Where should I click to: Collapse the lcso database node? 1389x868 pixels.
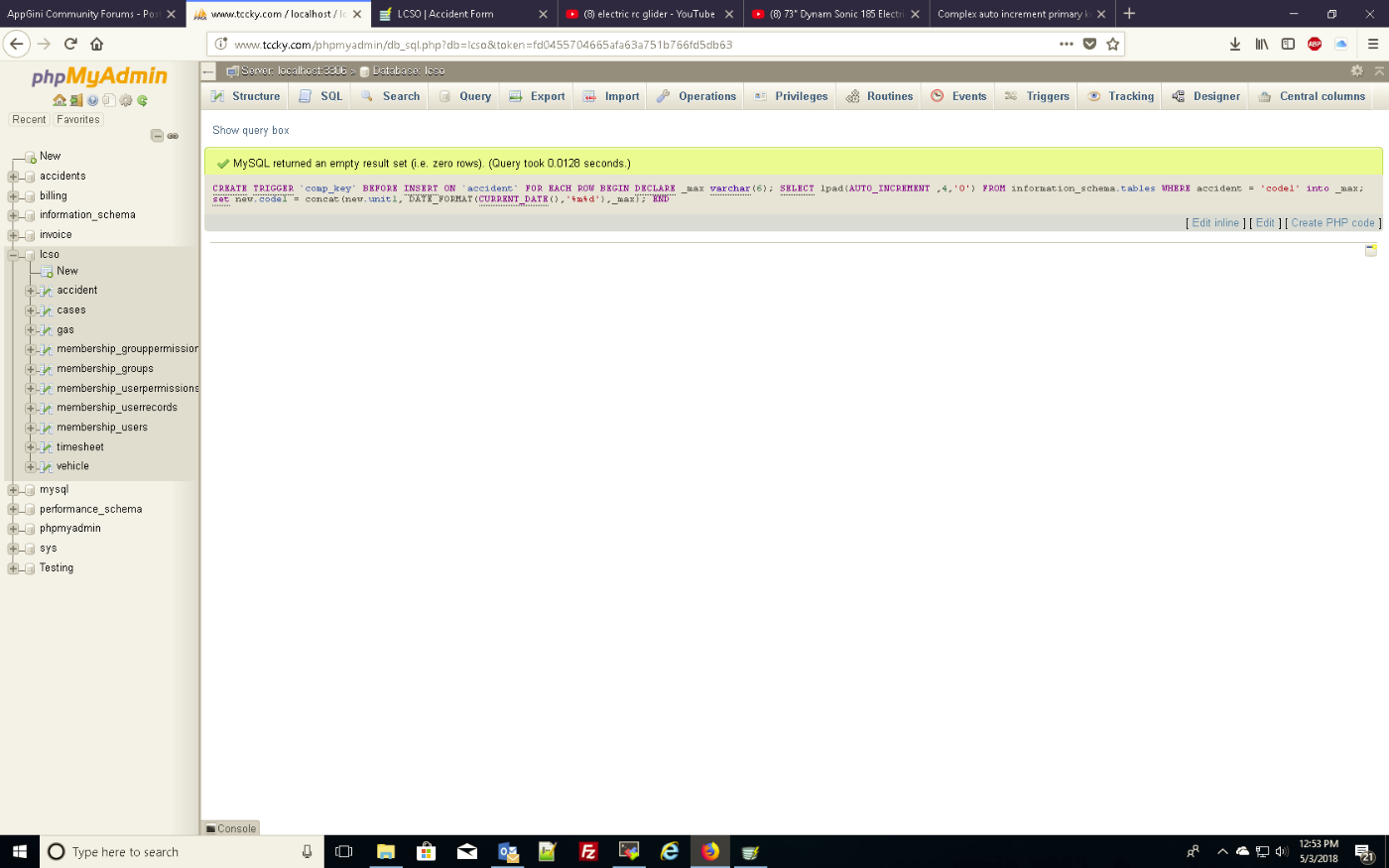pyautogui.click(x=13, y=255)
